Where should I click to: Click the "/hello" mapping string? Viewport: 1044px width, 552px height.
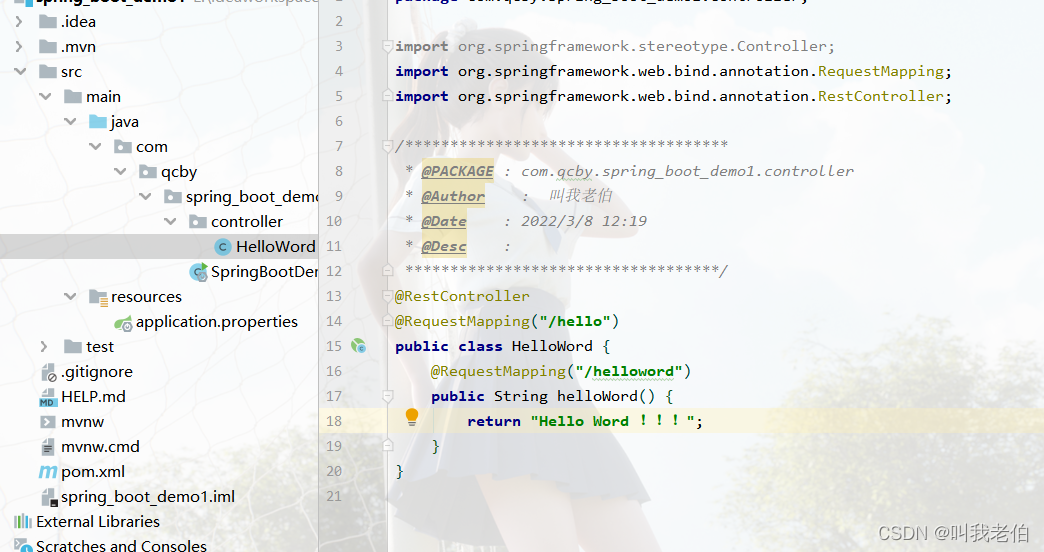tap(575, 321)
